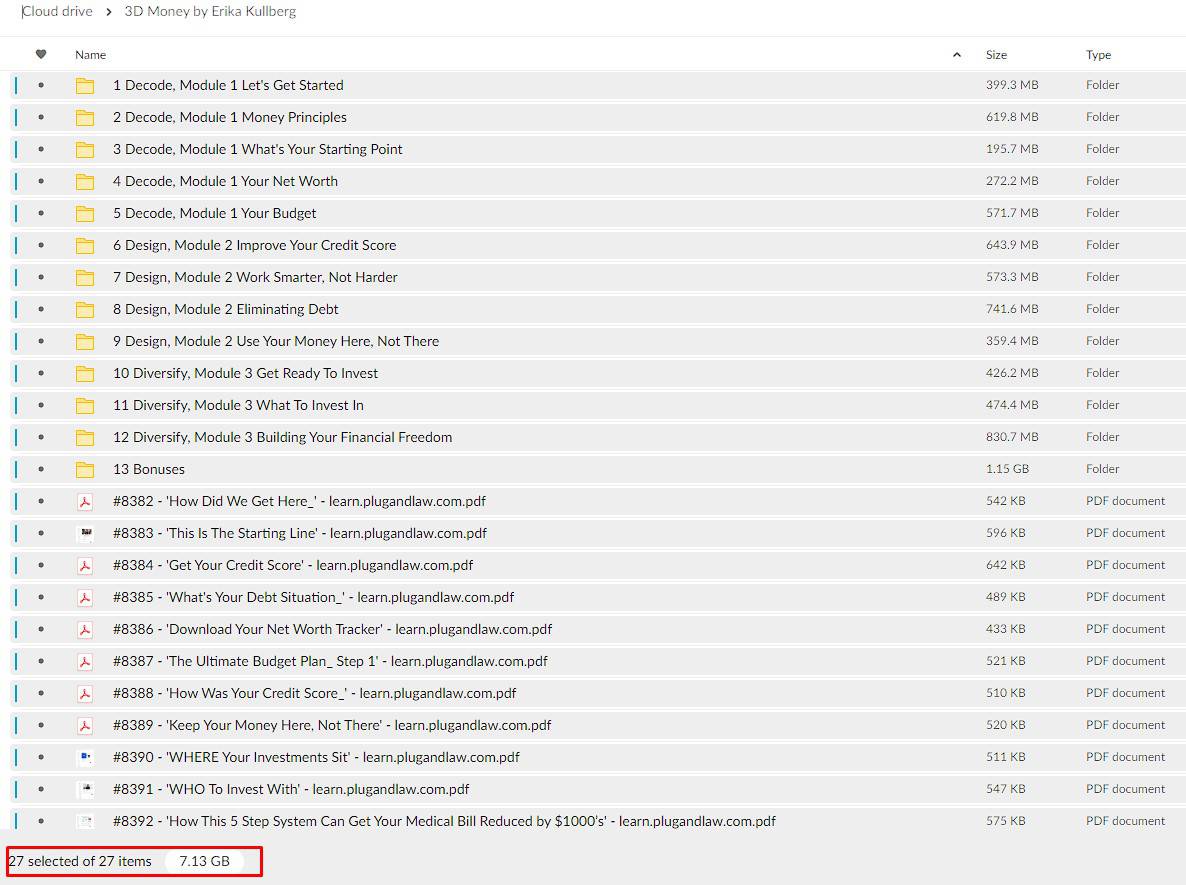Click the sort arrow in Name column
The image size is (1186, 885).
click(x=956, y=55)
